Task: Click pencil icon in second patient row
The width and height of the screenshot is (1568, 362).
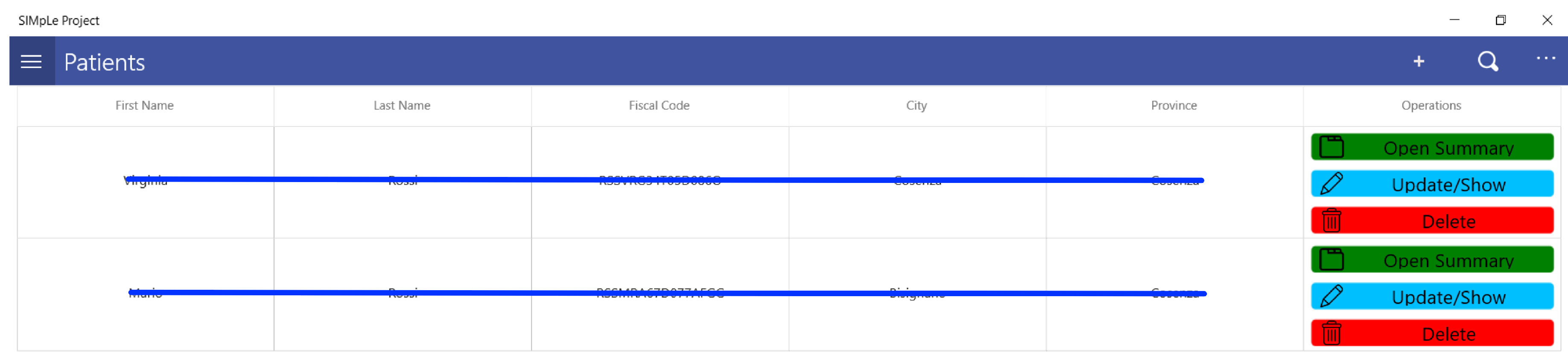Action: click(x=1331, y=297)
